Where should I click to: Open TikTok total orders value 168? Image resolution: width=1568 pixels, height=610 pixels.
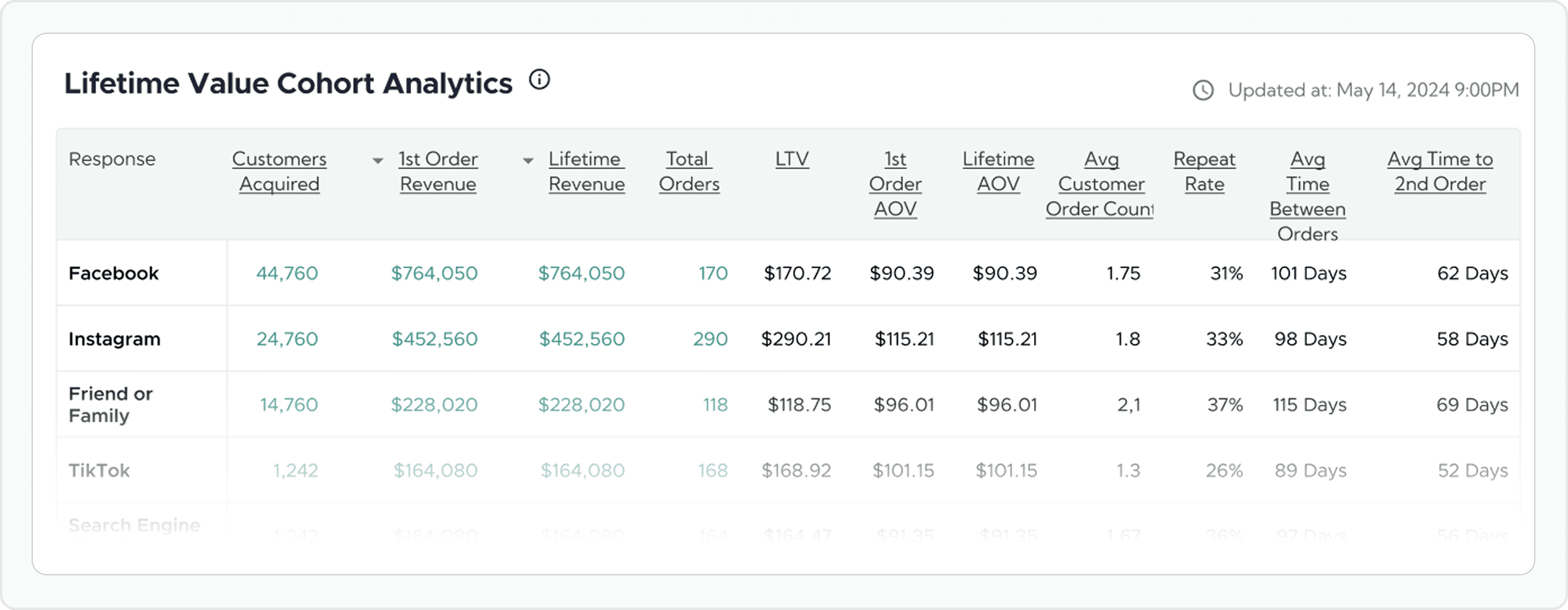(x=713, y=471)
